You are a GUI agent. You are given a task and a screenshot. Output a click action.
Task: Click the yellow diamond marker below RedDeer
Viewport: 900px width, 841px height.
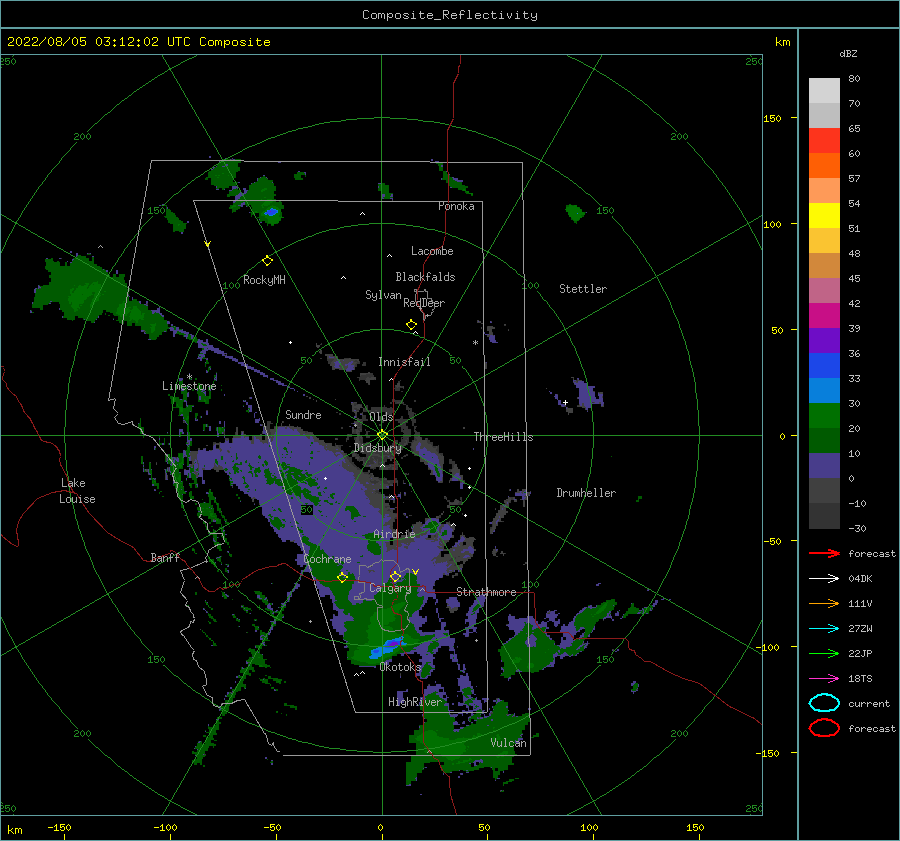click(411, 325)
